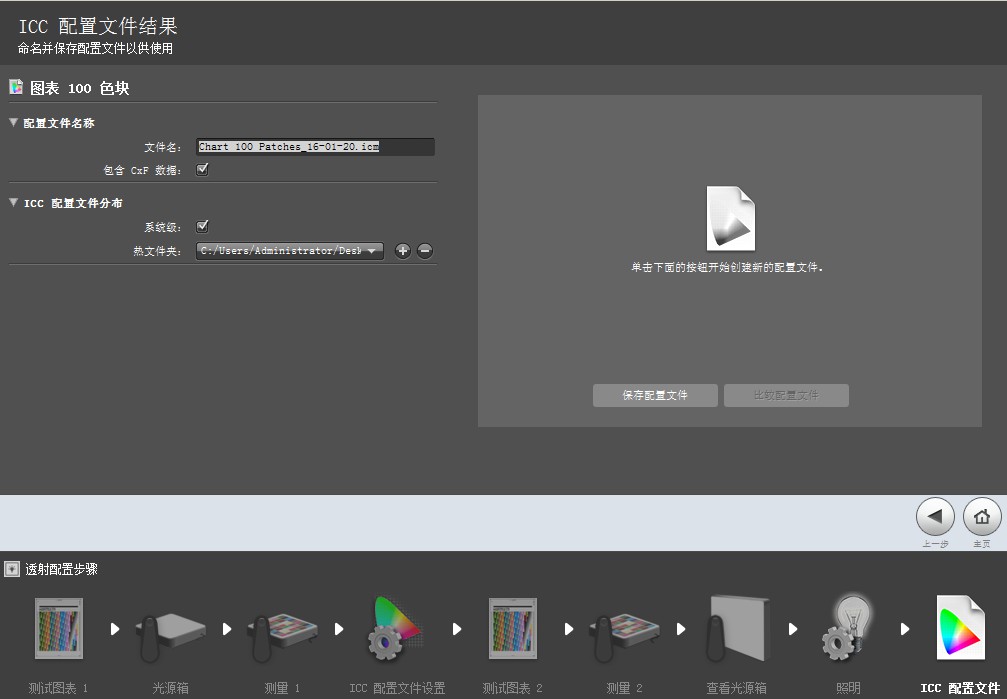Open the 热文件夹 path dropdown
The width and height of the screenshot is (1007, 699).
click(x=289, y=251)
